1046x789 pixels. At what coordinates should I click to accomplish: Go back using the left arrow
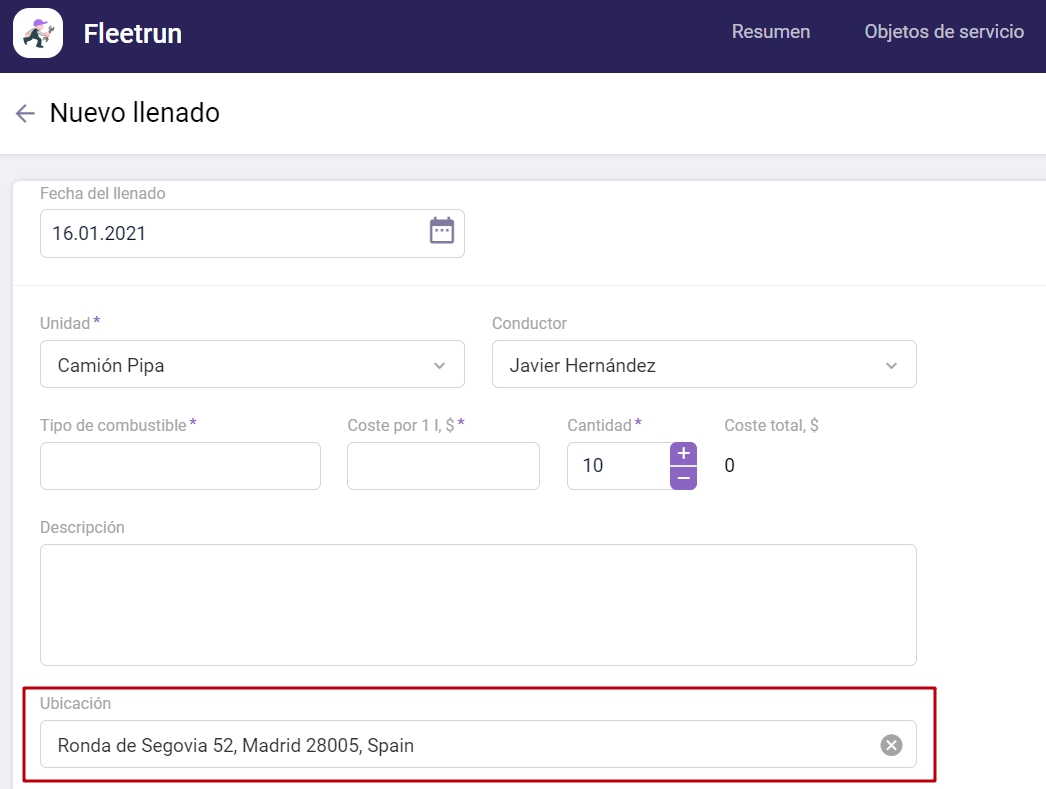click(x=25, y=113)
